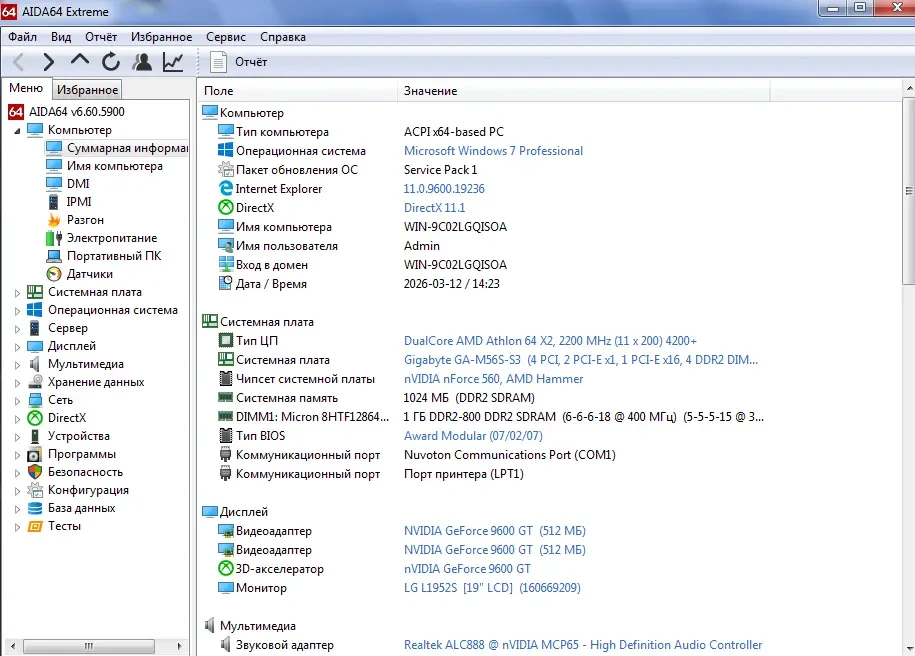The width and height of the screenshot is (915, 656).
Task: Click the Up level arrow icon
Action: click(80, 62)
